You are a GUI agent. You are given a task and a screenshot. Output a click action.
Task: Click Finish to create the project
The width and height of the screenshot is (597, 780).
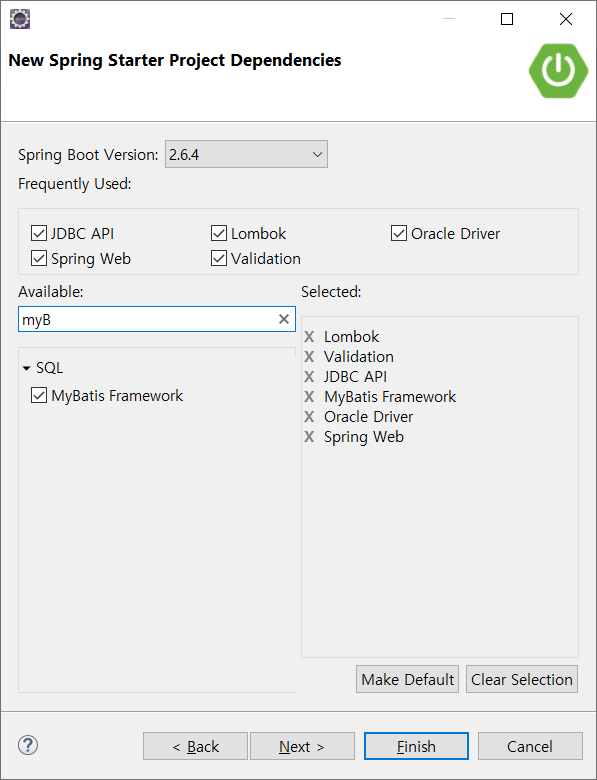(x=416, y=746)
